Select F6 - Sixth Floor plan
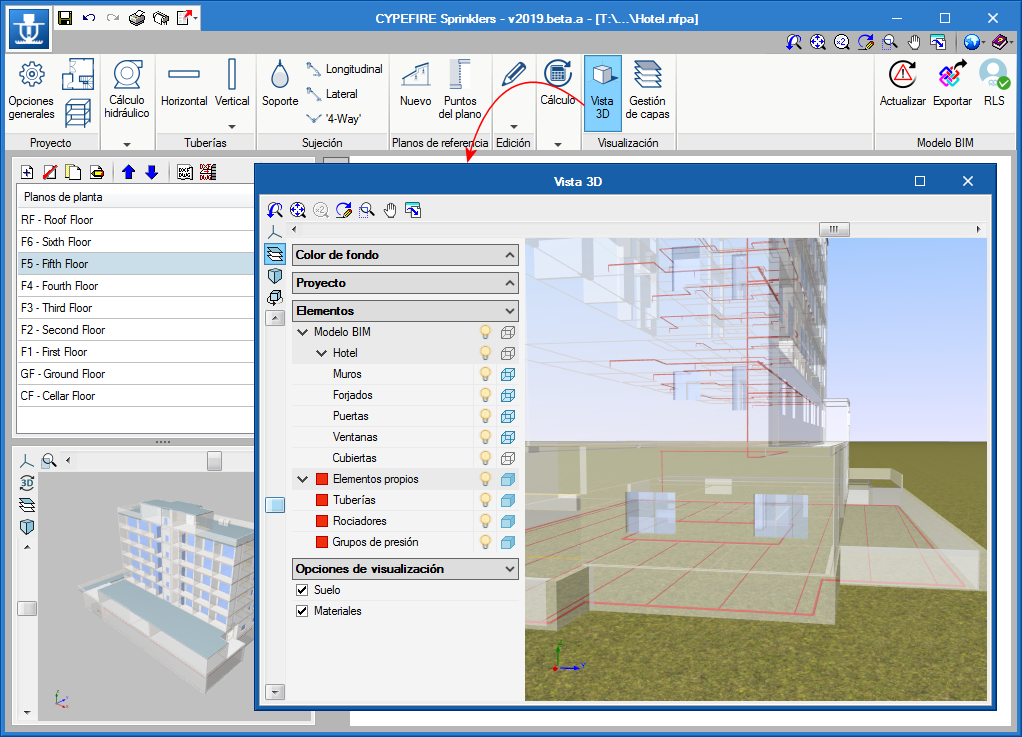The image size is (1022, 737). [135, 242]
